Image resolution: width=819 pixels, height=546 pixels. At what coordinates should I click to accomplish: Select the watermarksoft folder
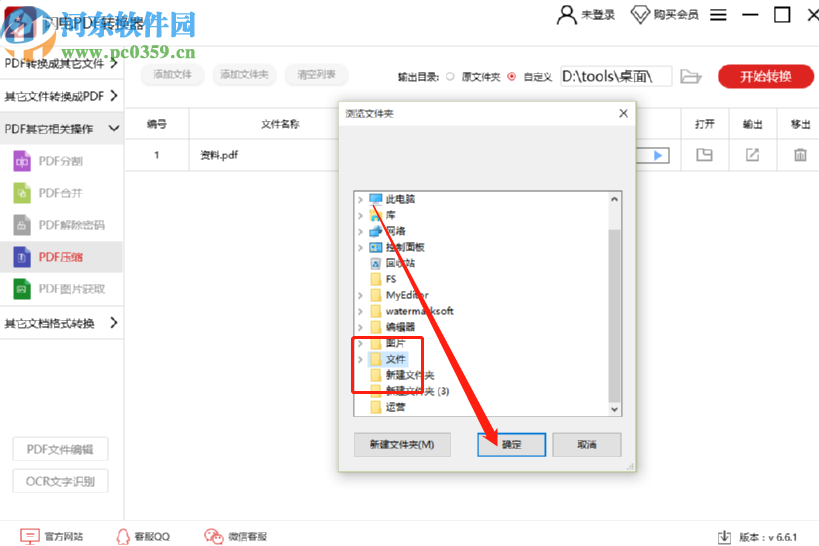click(x=419, y=311)
